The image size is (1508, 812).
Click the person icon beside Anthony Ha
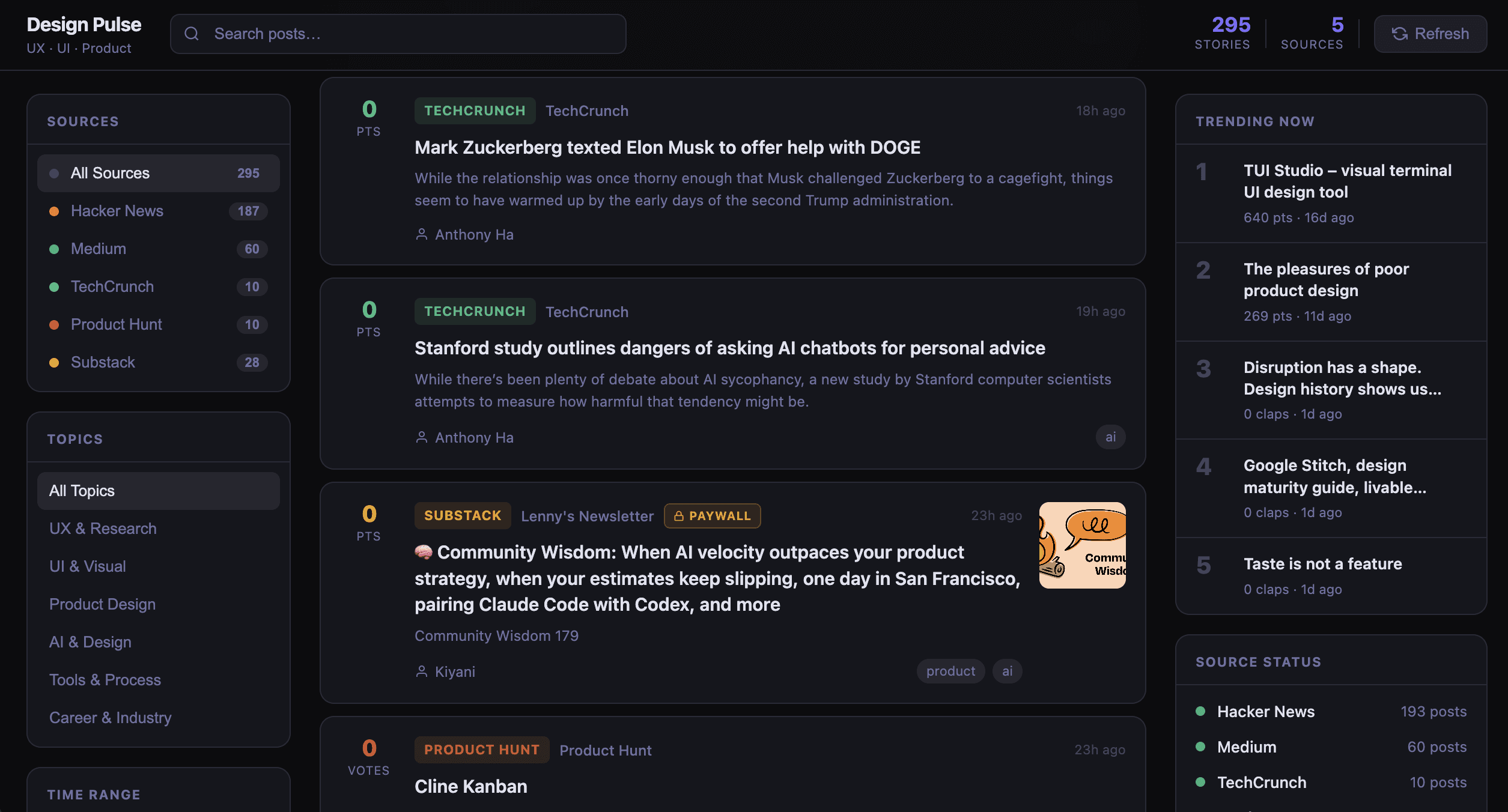point(421,234)
